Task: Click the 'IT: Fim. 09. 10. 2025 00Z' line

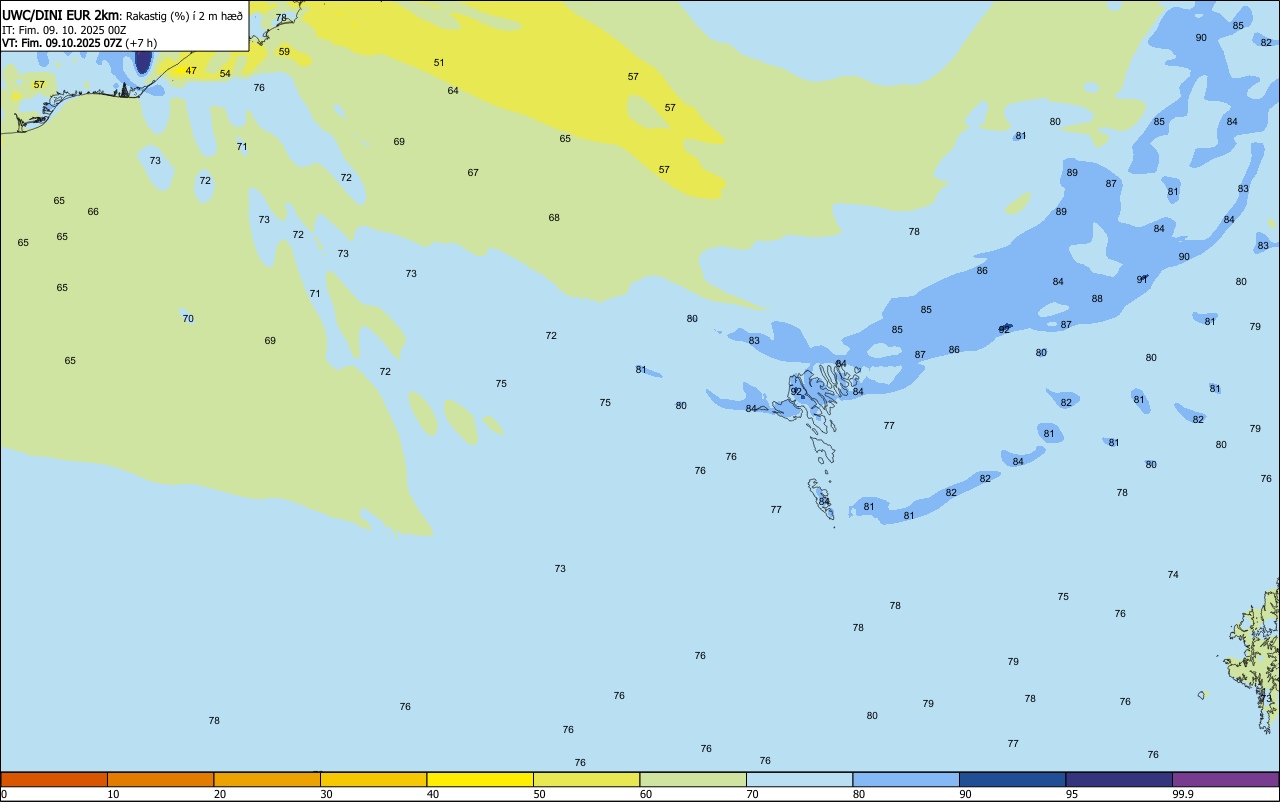Action: point(64,30)
